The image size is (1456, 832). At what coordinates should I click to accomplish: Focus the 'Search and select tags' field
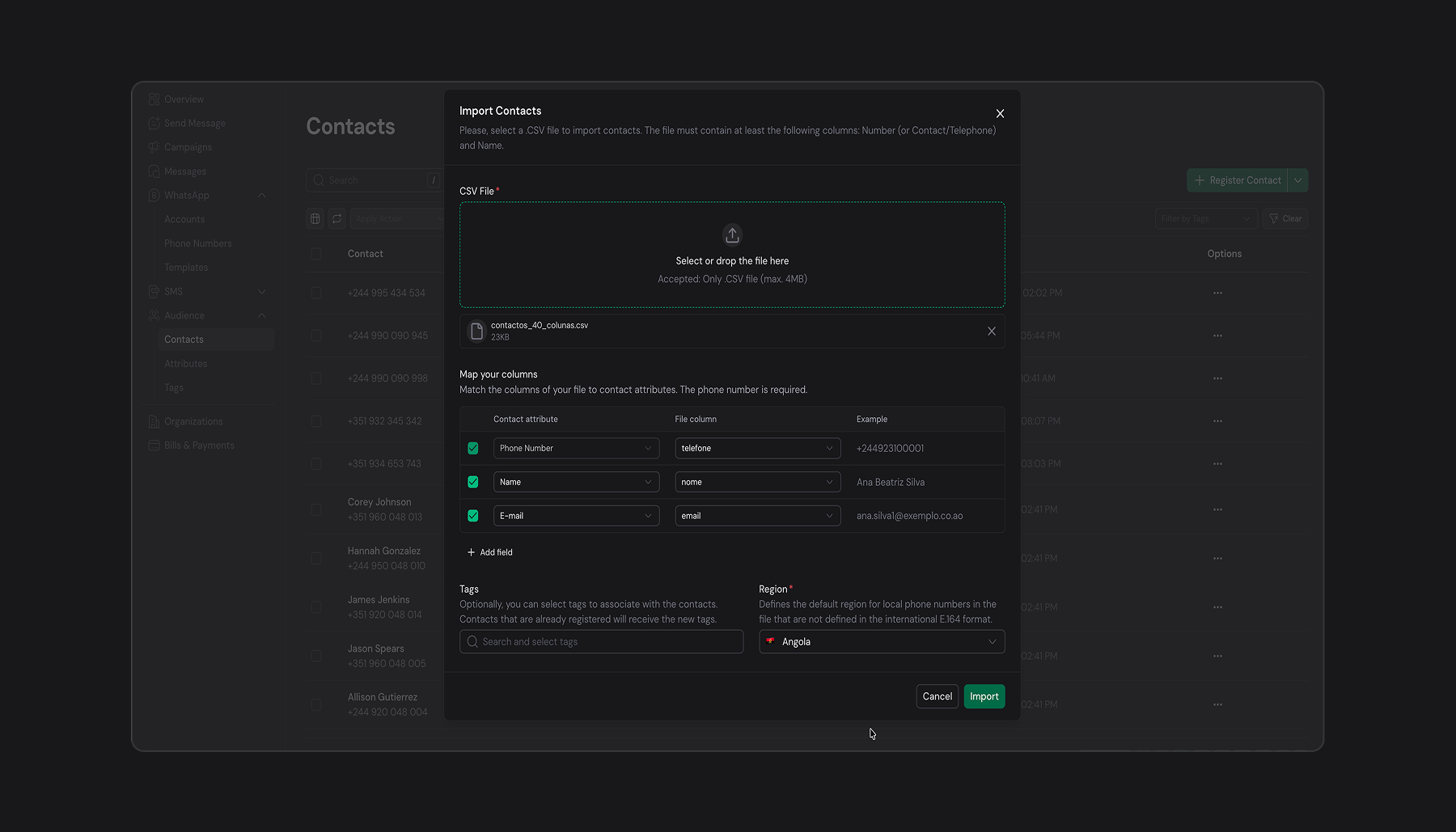point(601,642)
